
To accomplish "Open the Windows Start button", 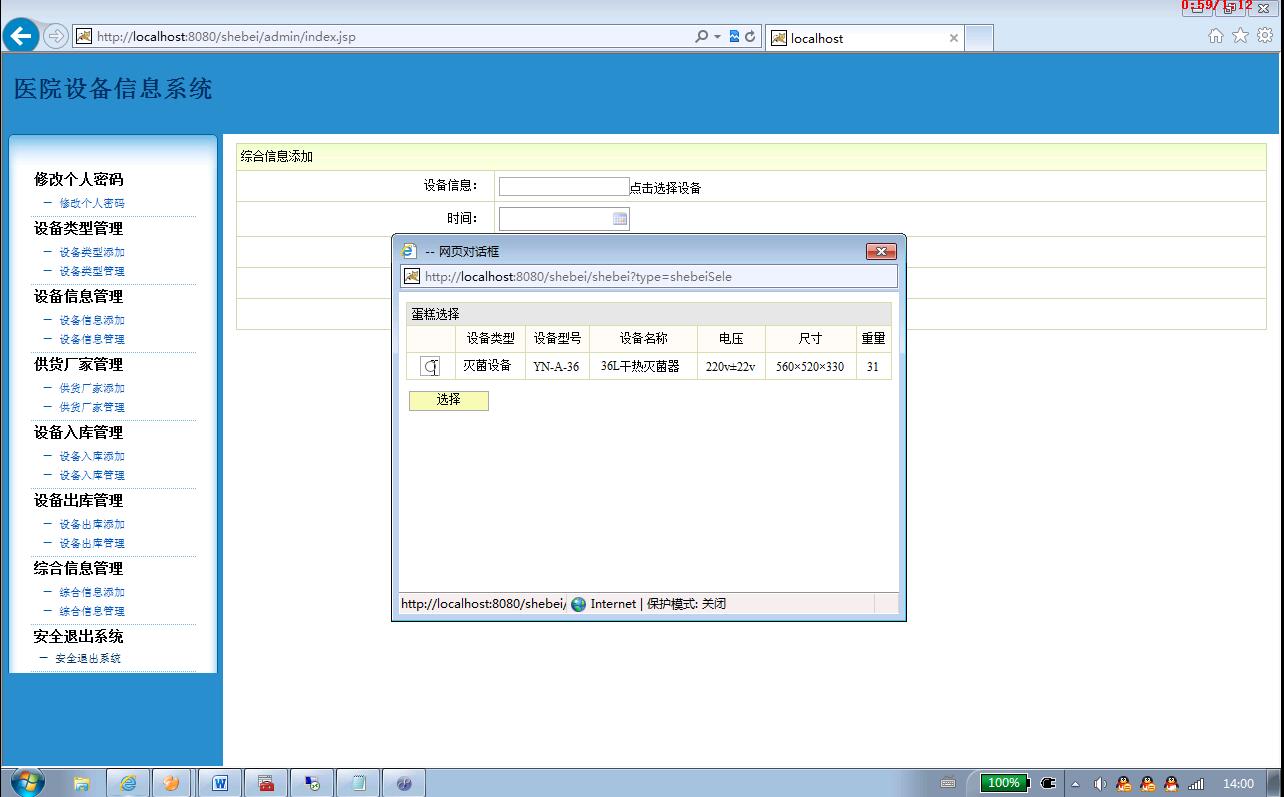I will [28, 782].
